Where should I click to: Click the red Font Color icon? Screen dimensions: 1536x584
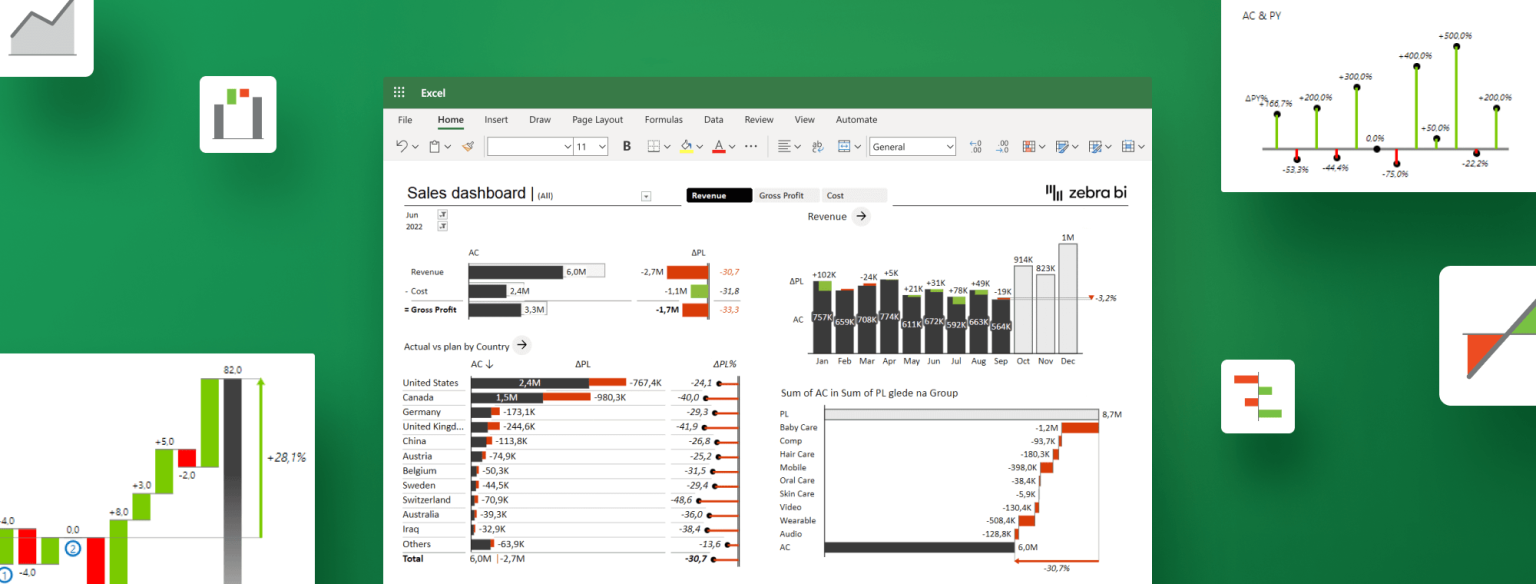point(719,146)
